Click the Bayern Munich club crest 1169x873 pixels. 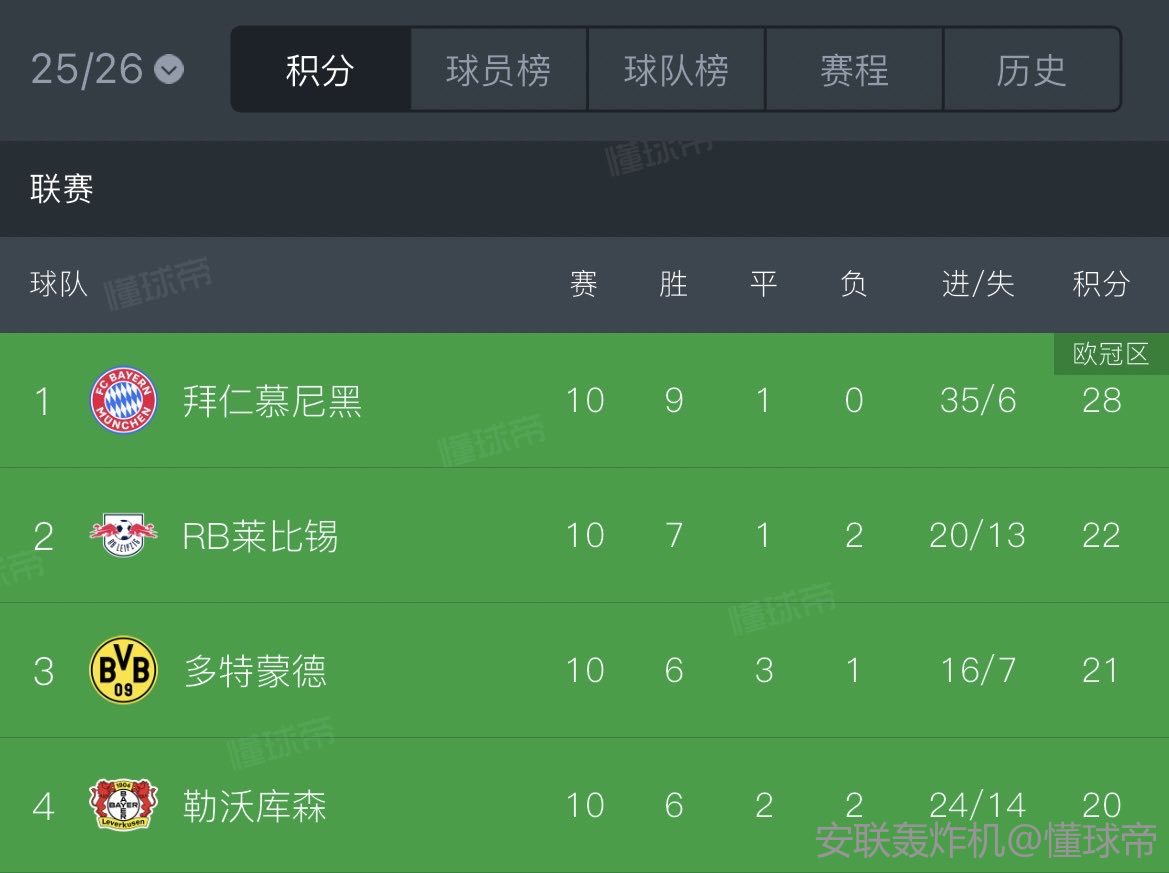[123, 401]
